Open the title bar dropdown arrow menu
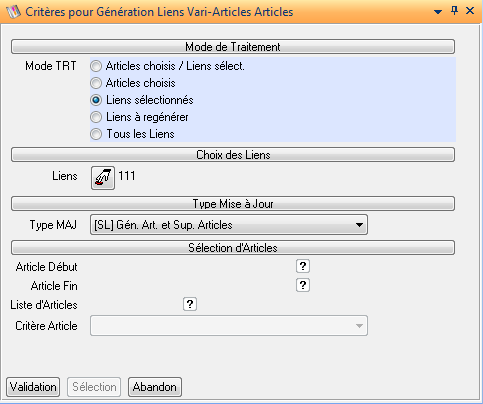This screenshot has height=404, width=483. coord(438,12)
